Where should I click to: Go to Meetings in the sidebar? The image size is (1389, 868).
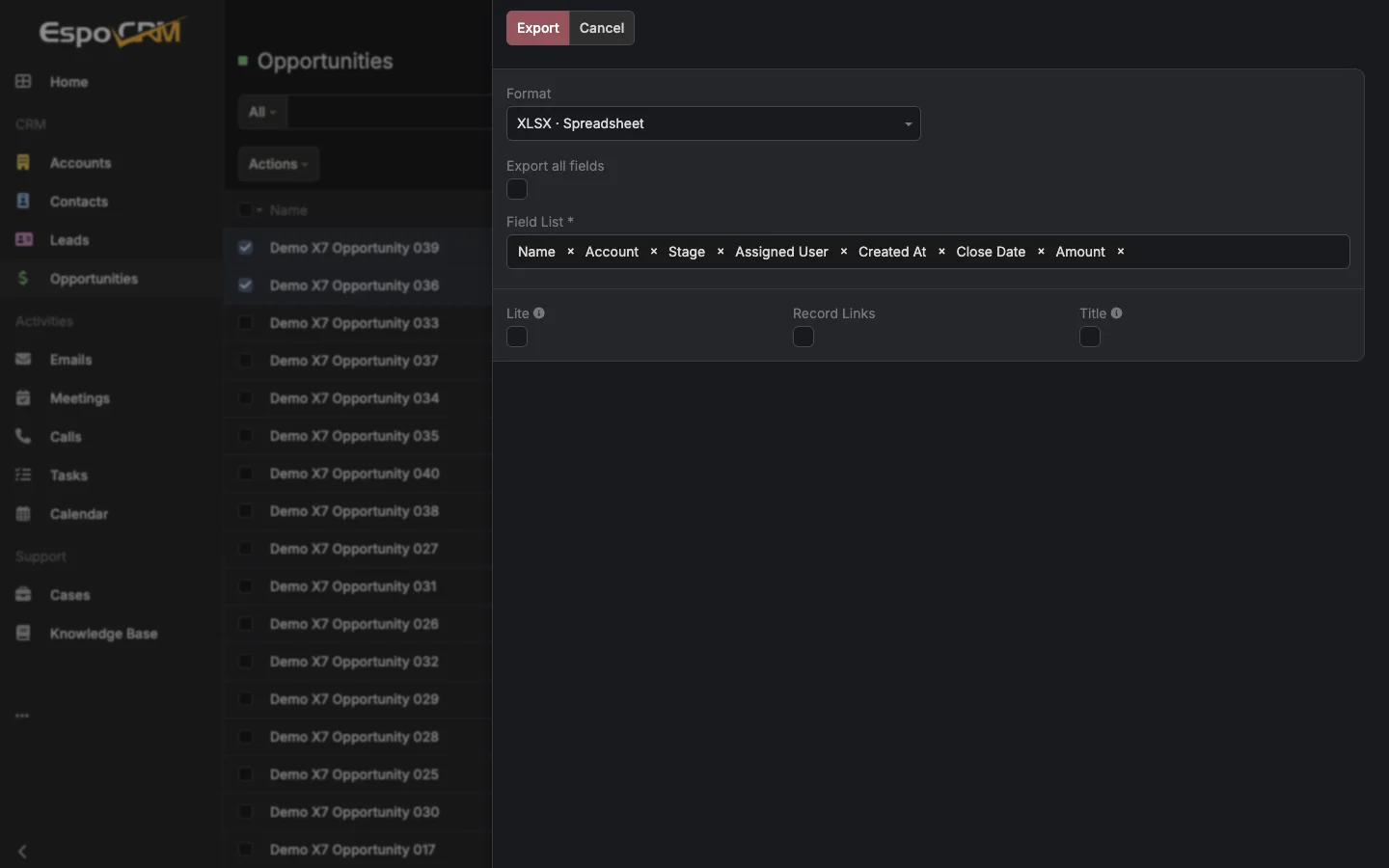80,398
